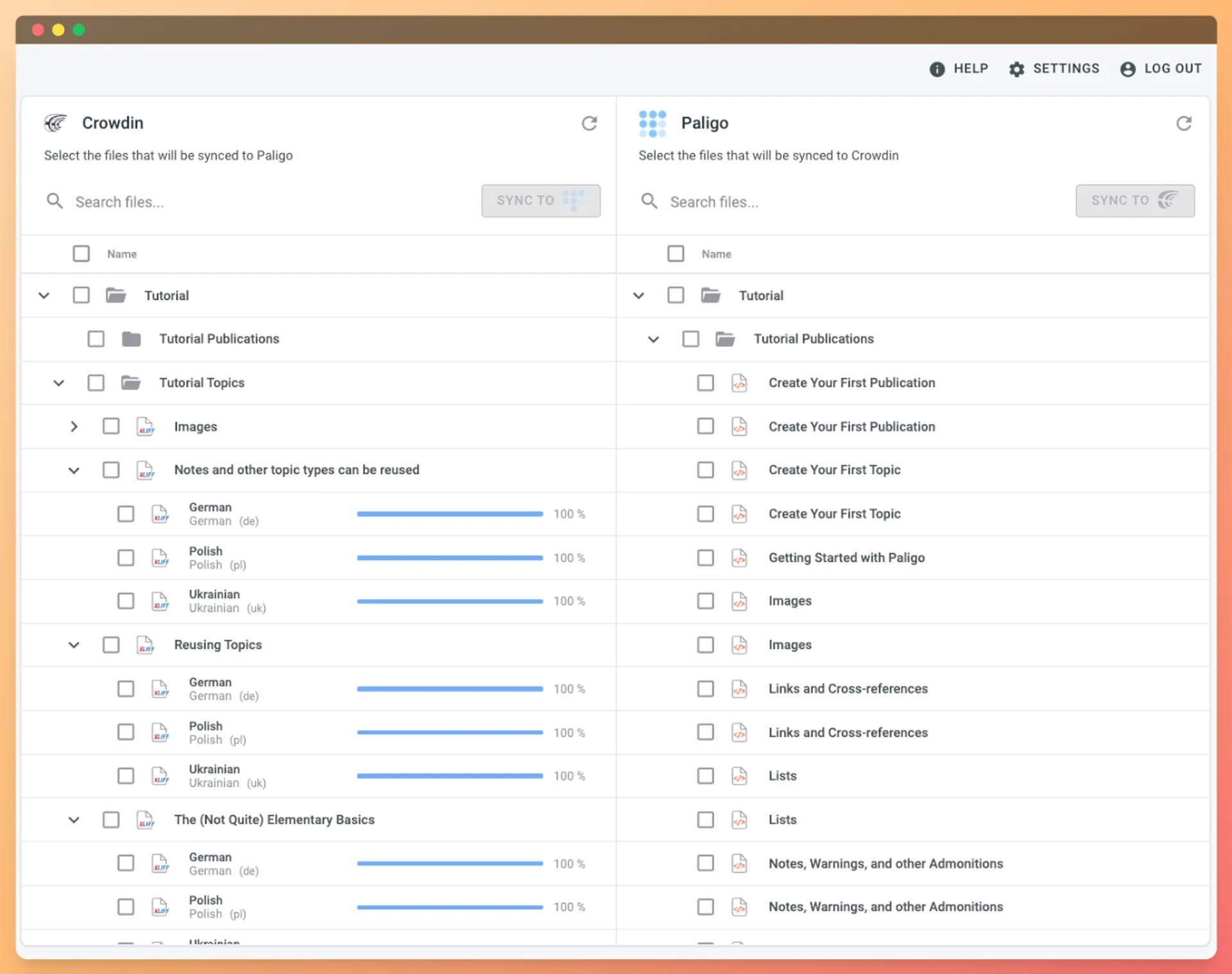The width and height of the screenshot is (1232, 974).
Task: Click XLIFF icon of German under Reusing Topics
Action: [160, 689]
